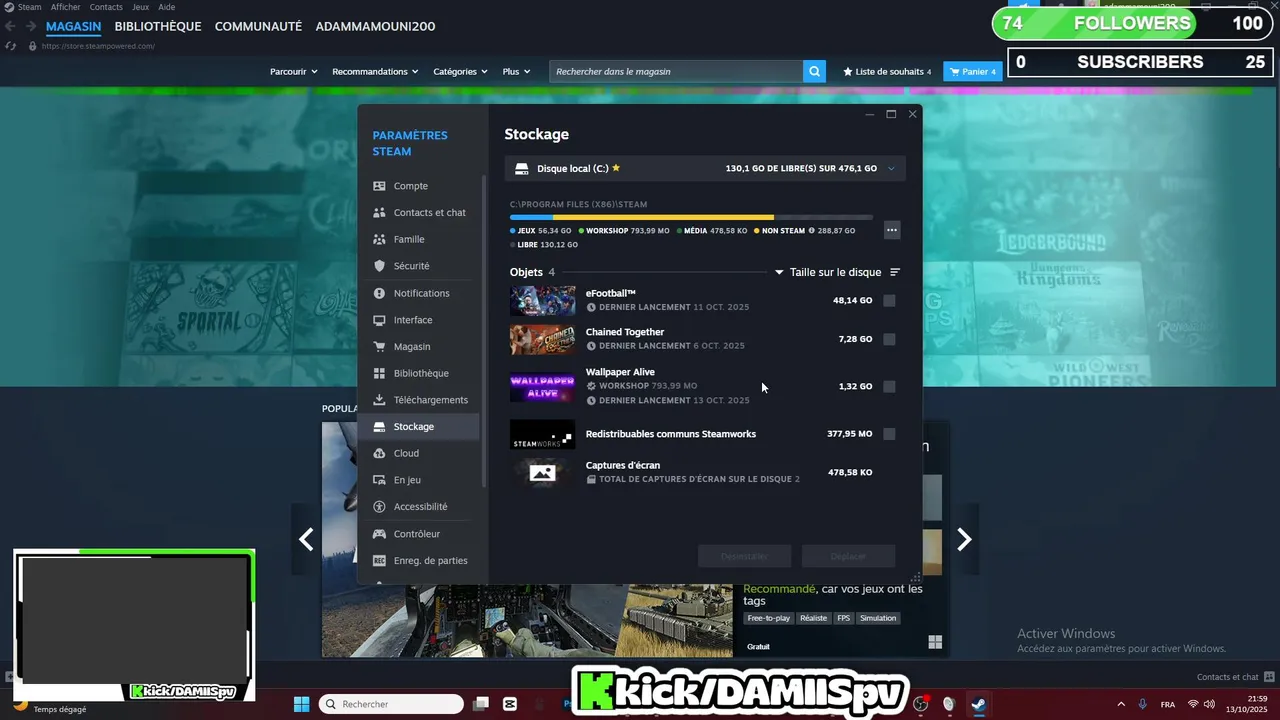
Task: Click the eFootball game thumbnail
Action: 542,301
